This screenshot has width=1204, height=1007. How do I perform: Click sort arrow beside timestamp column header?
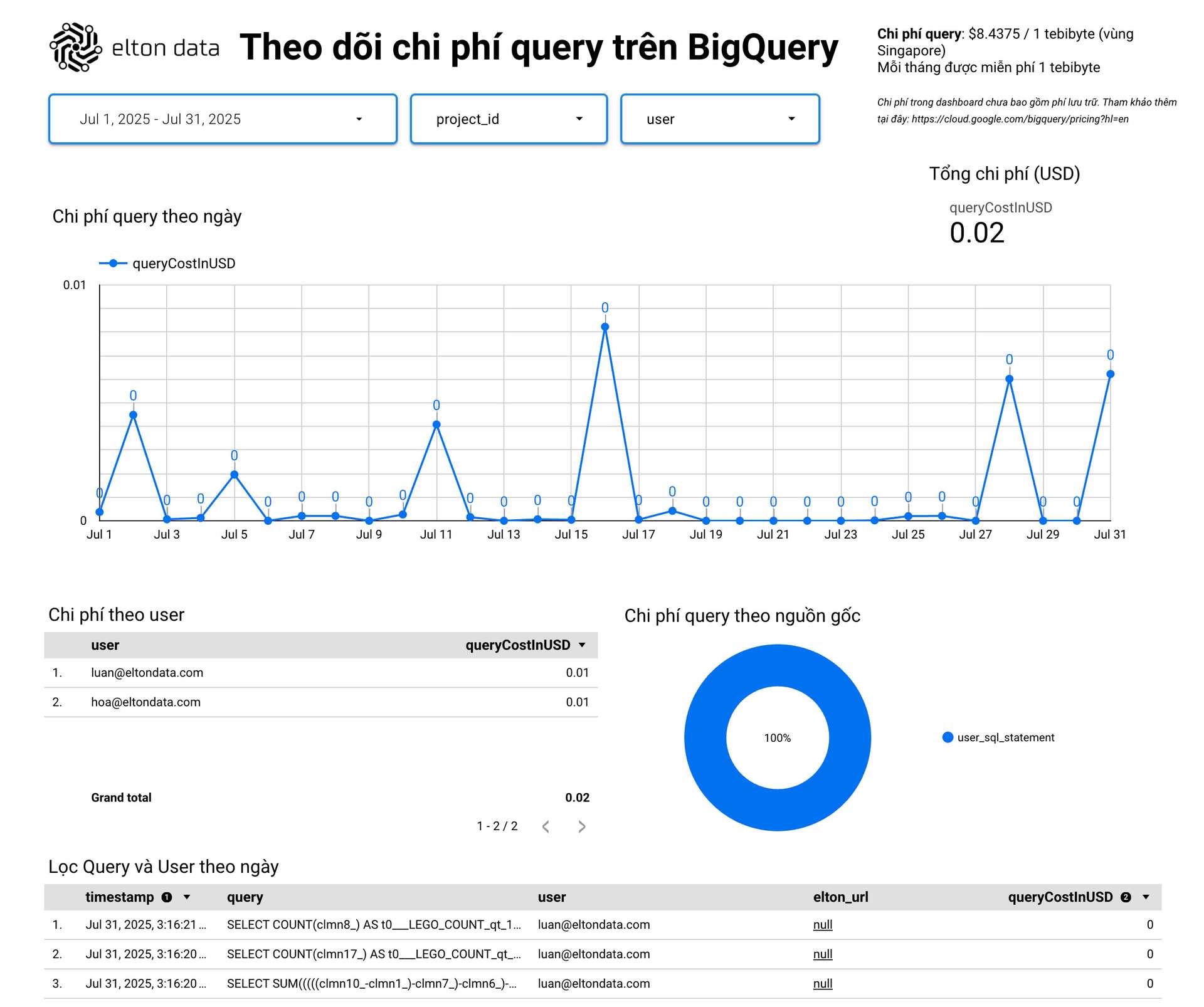click(187, 897)
